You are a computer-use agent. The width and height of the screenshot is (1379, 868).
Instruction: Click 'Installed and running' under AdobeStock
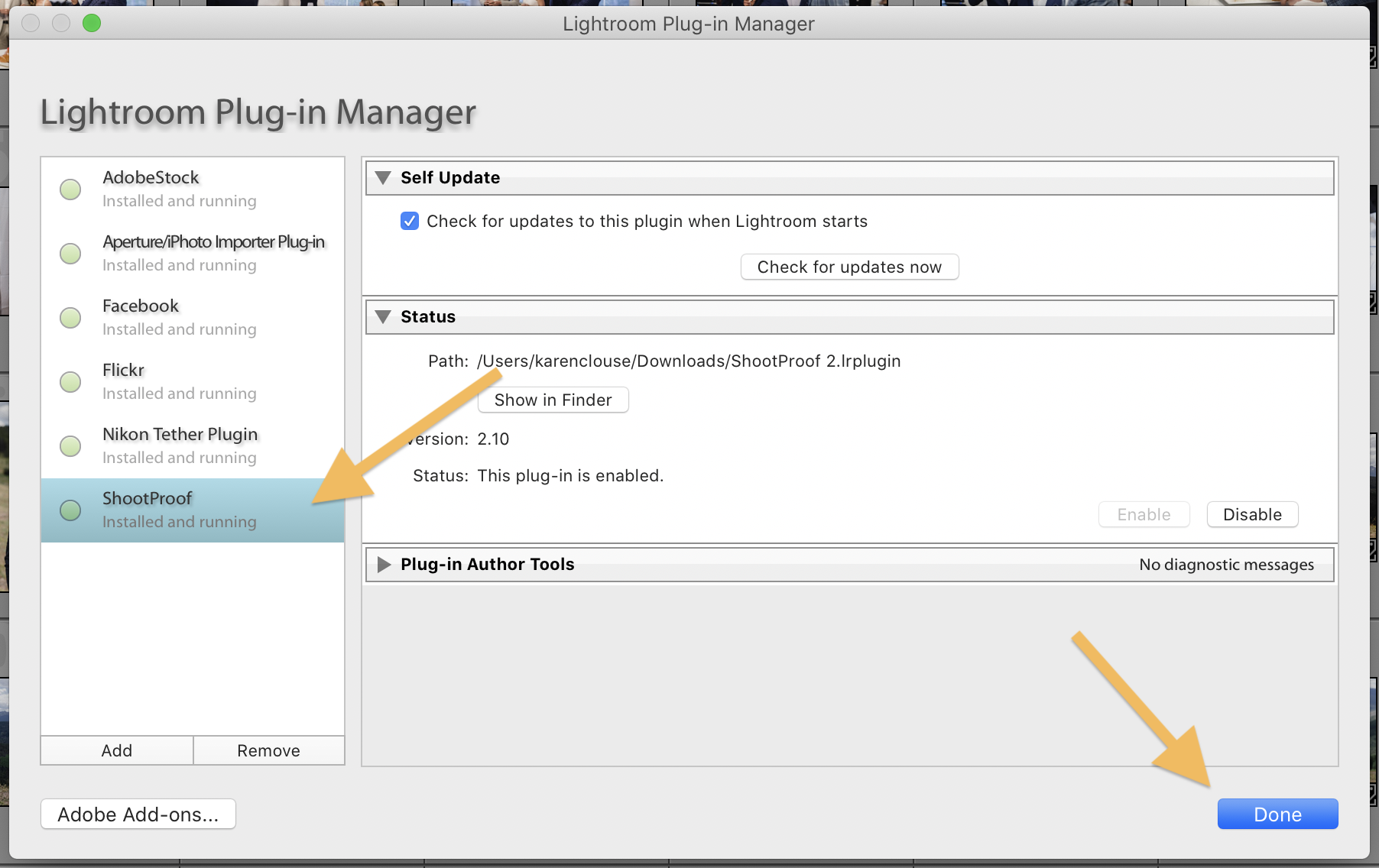(x=180, y=201)
